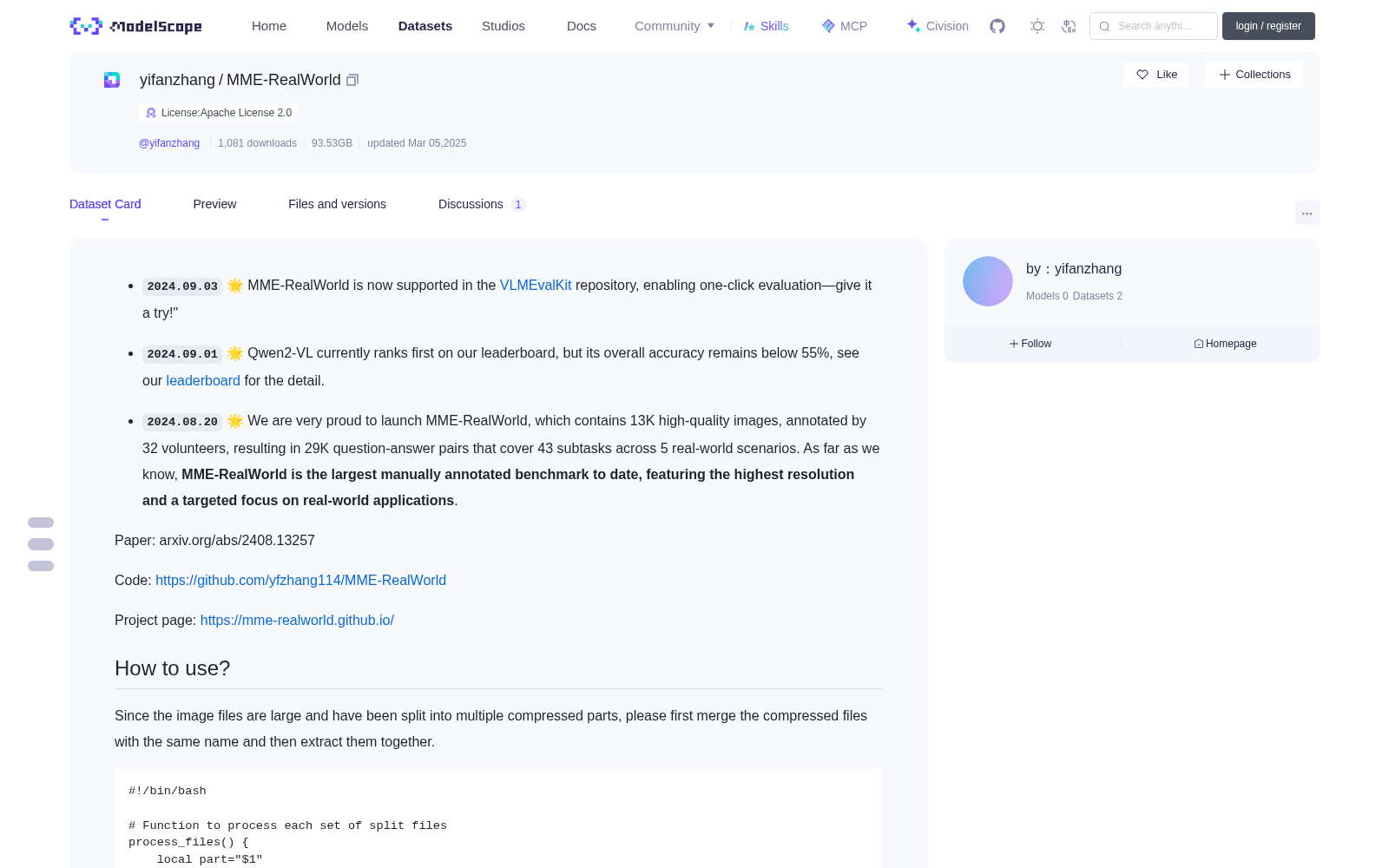Open the GitHub icon link
The width and height of the screenshot is (1389, 868).
click(997, 26)
